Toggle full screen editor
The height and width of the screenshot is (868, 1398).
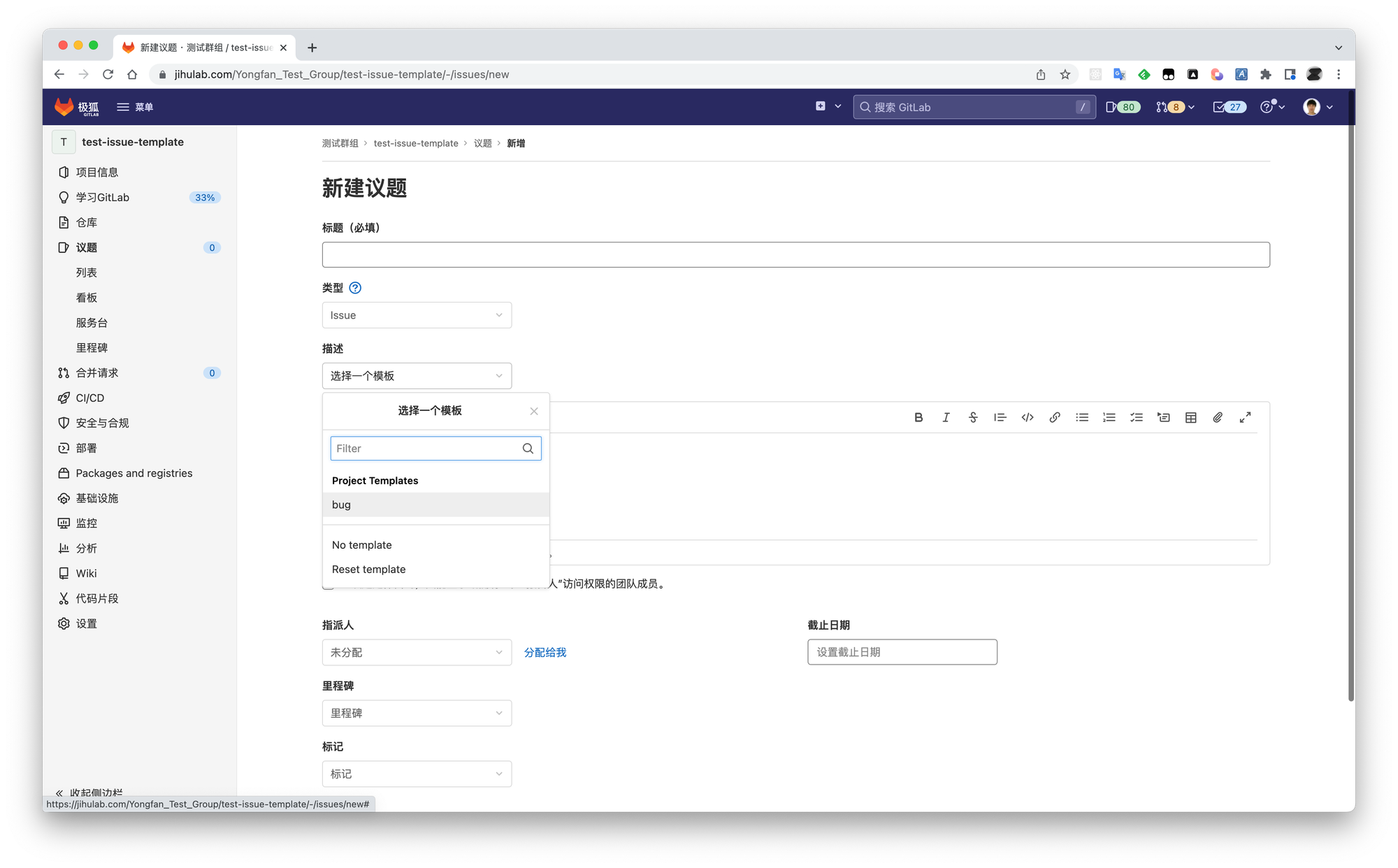coord(1245,417)
